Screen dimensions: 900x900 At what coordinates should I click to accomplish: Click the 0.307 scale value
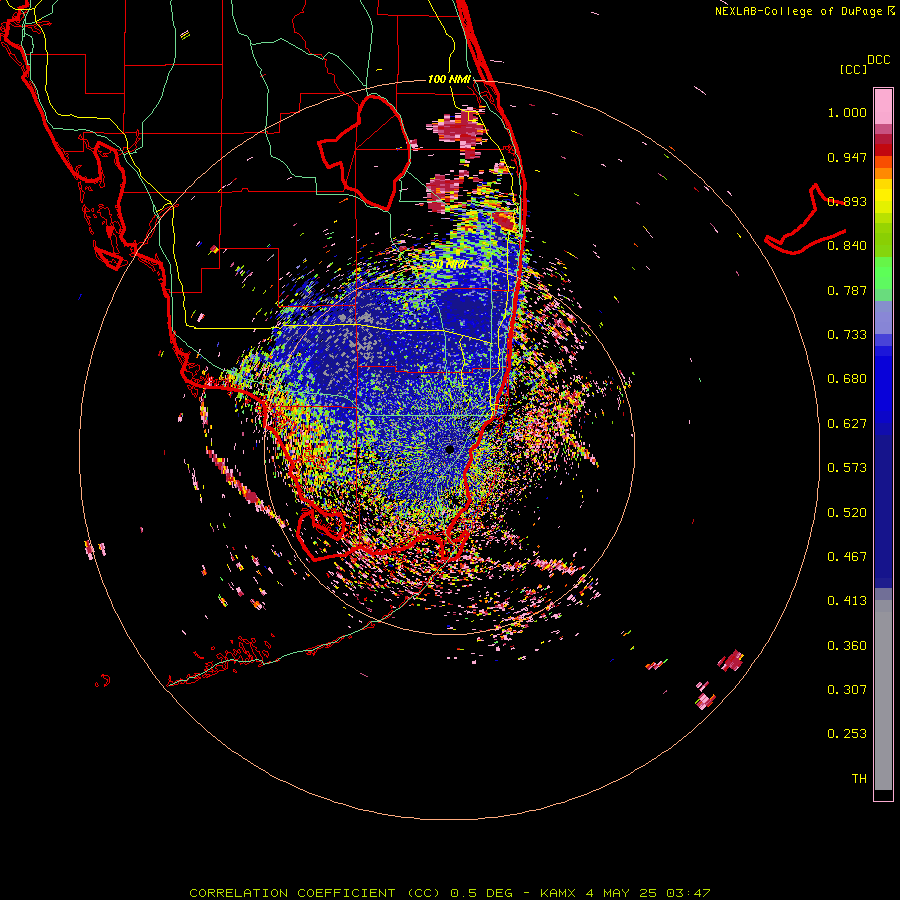click(847, 690)
